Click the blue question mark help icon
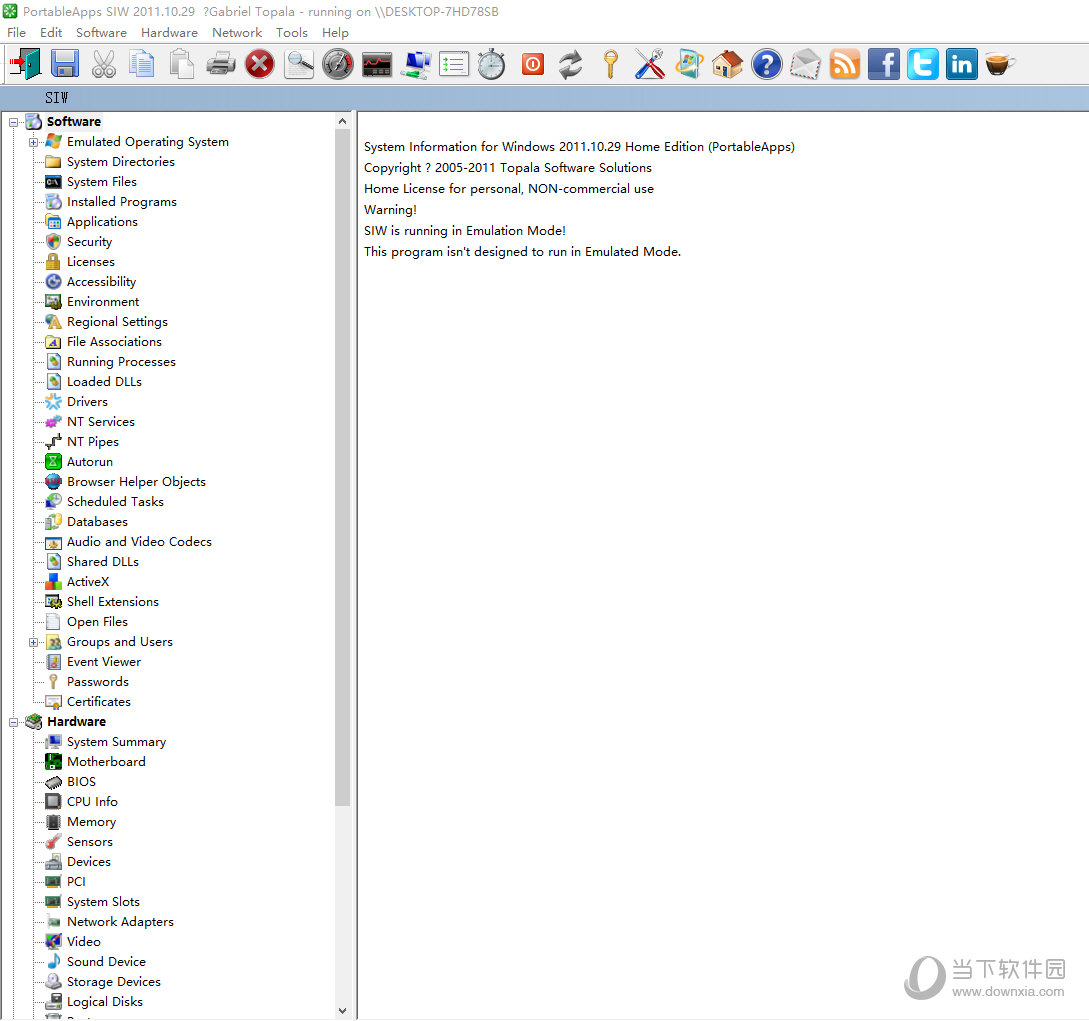Screen dimensions: 1089x1021 coord(767,65)
